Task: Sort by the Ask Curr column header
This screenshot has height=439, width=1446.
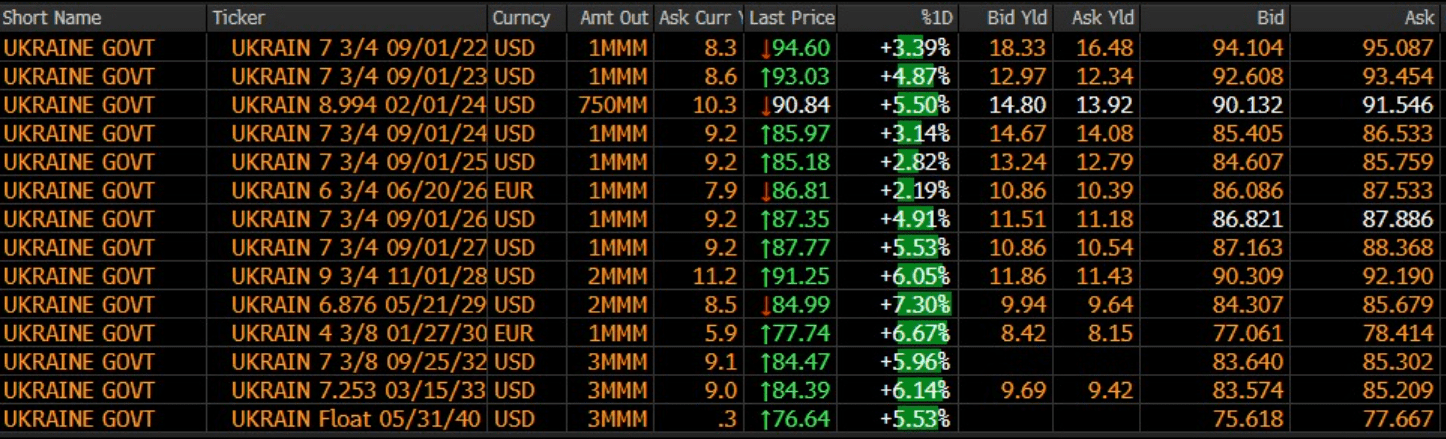Action: (x=700, y=18)
